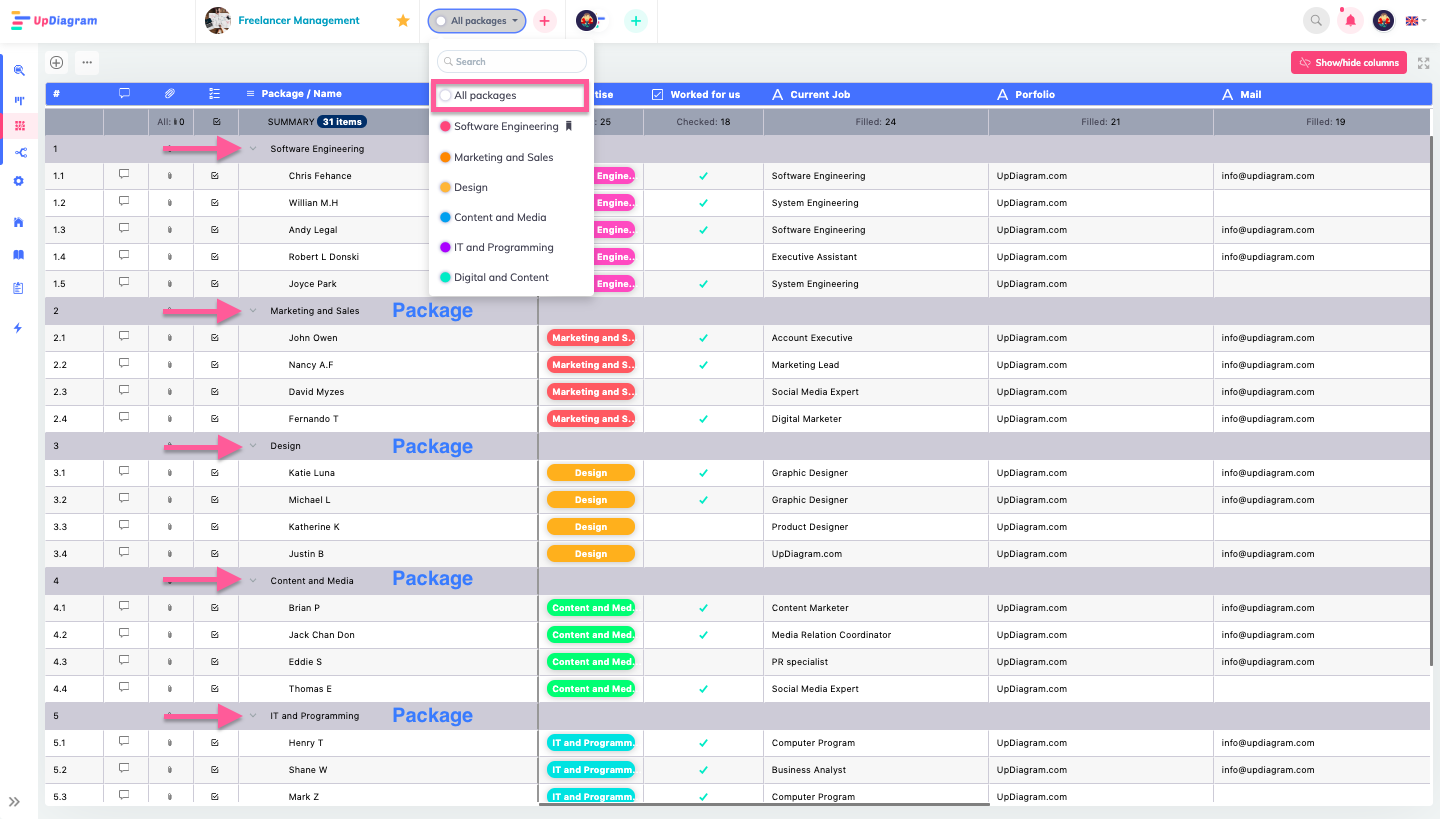Image resolution: width=1440 pixels, height=819 pixels.
Task: Select the grid view icon in sidebar
Action: pos(19,126)
